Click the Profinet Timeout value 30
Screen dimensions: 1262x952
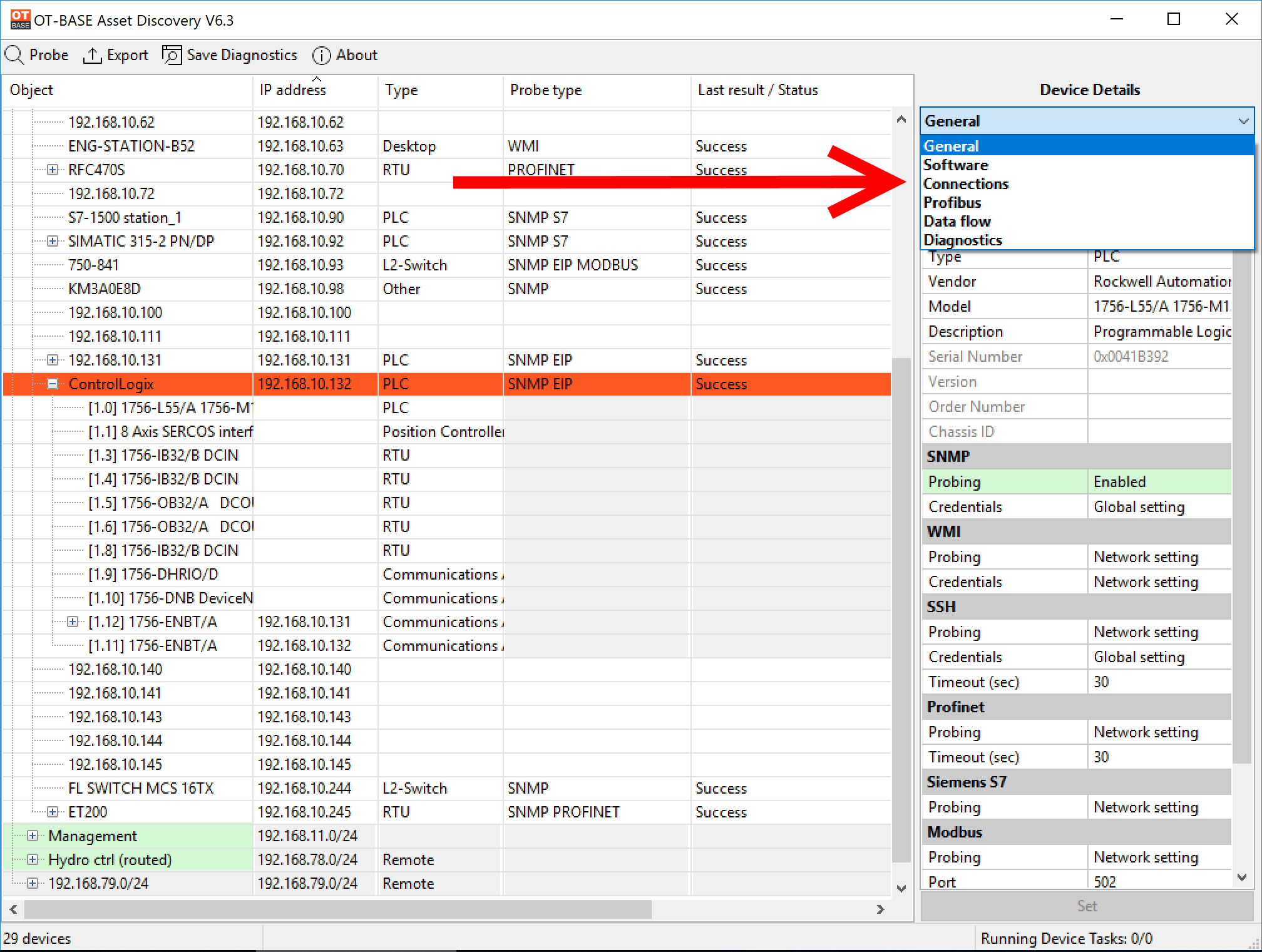(1159, 757)
